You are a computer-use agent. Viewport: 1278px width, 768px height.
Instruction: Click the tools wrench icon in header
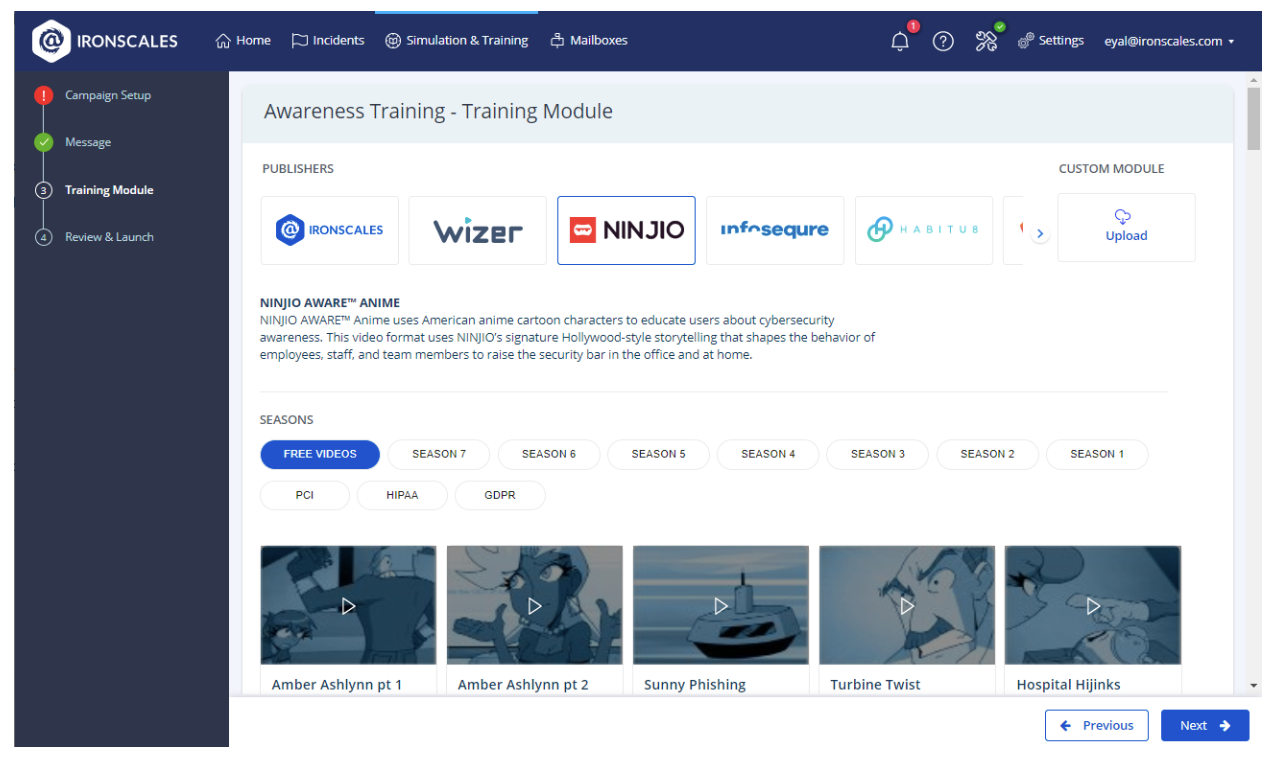pyautogui.click(x=986, y=41)
